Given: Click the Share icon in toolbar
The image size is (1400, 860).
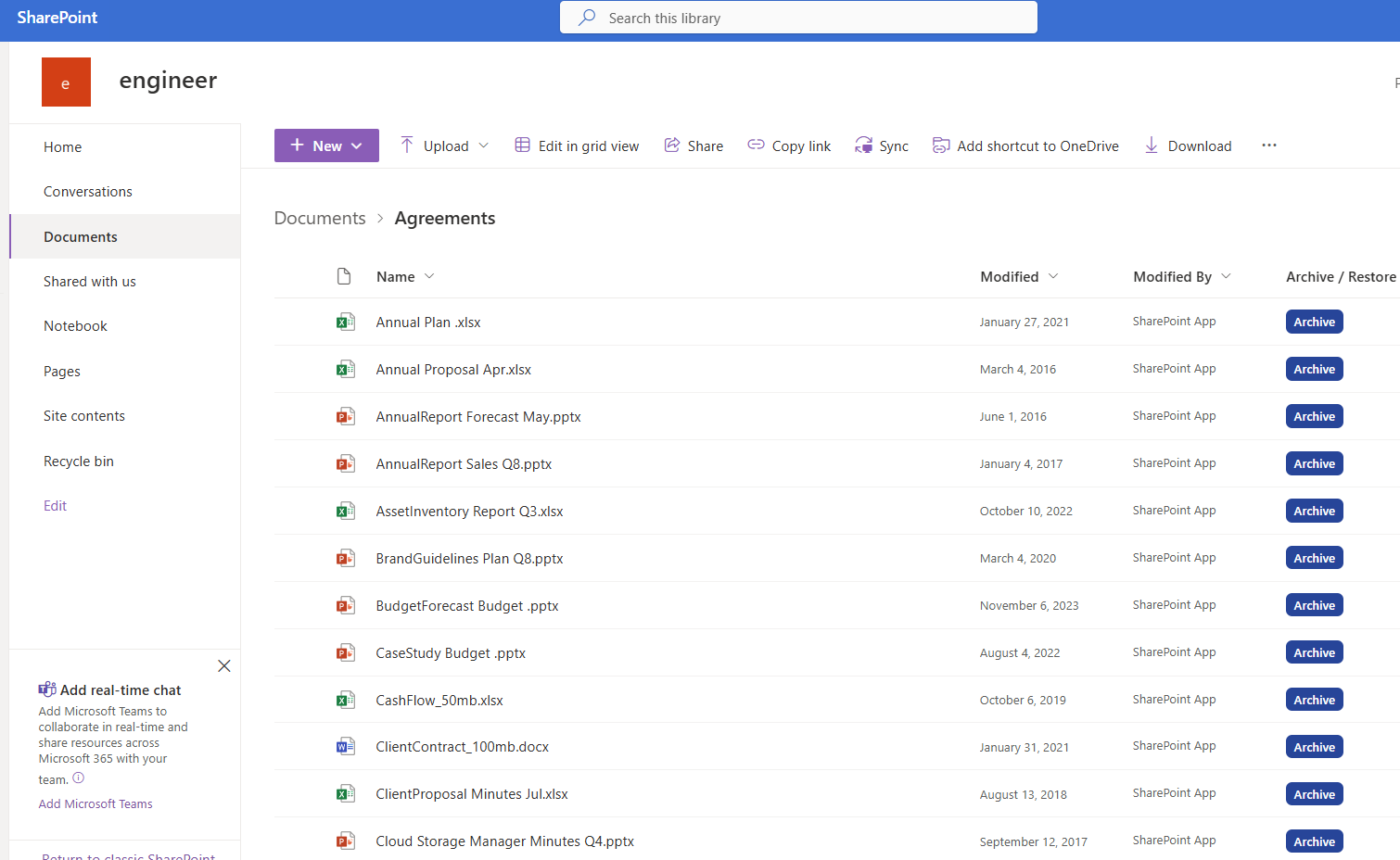Looking at the screenshot, I should [672, 145].
